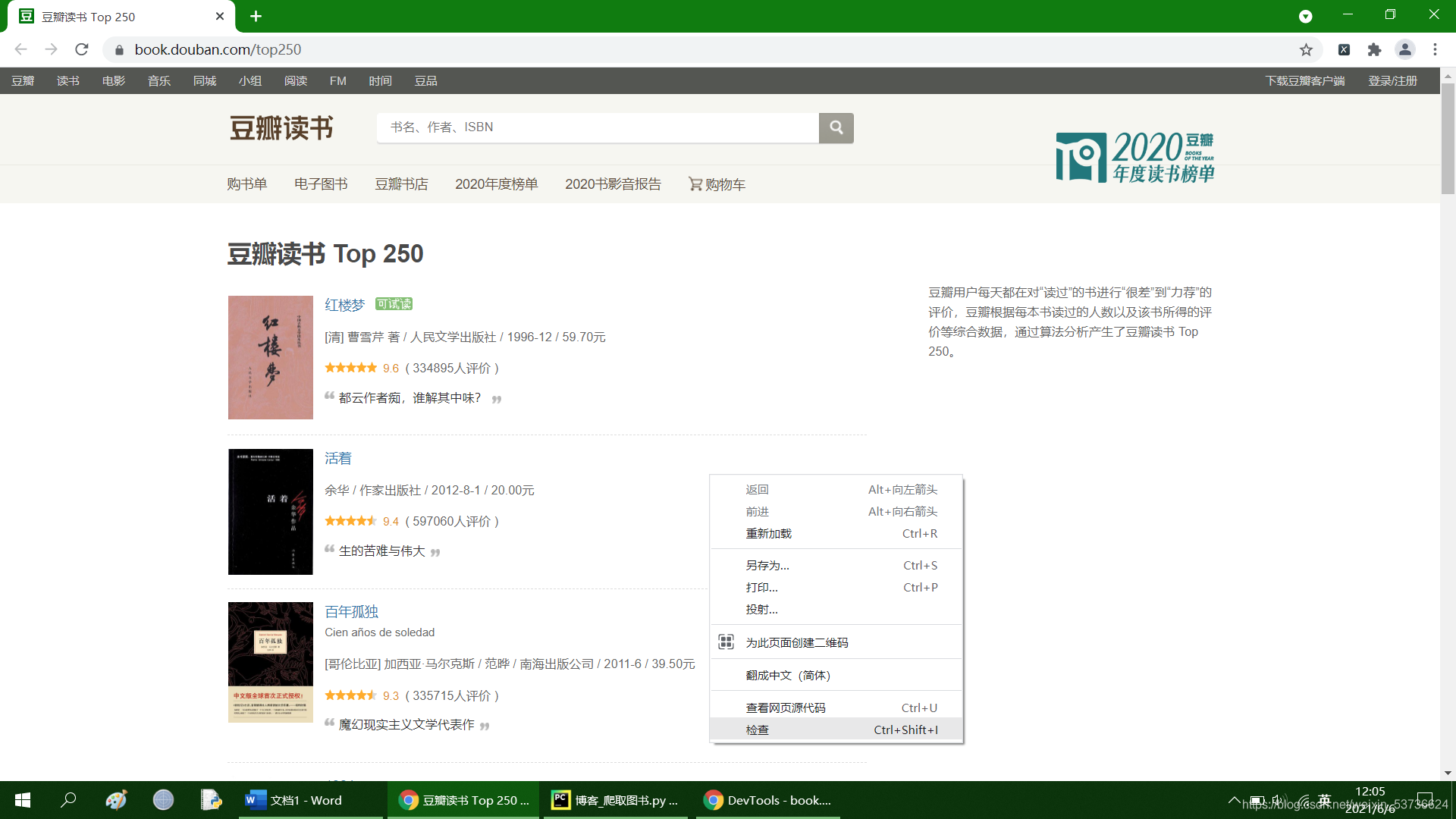Click the site lock icon
This screenshot has width=1456, height=819.
(x=119, y=50)
